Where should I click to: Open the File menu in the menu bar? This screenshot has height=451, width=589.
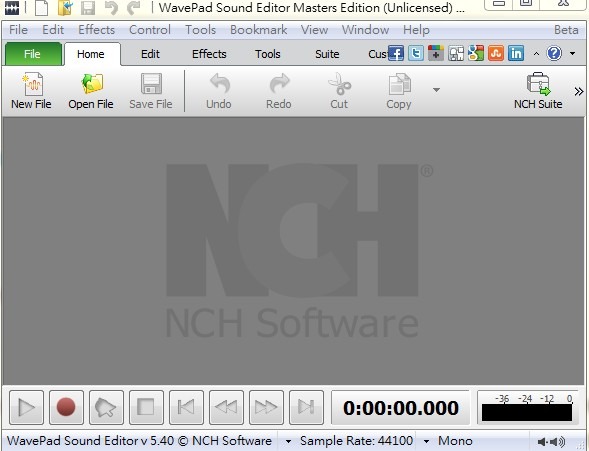coord(18,30)
